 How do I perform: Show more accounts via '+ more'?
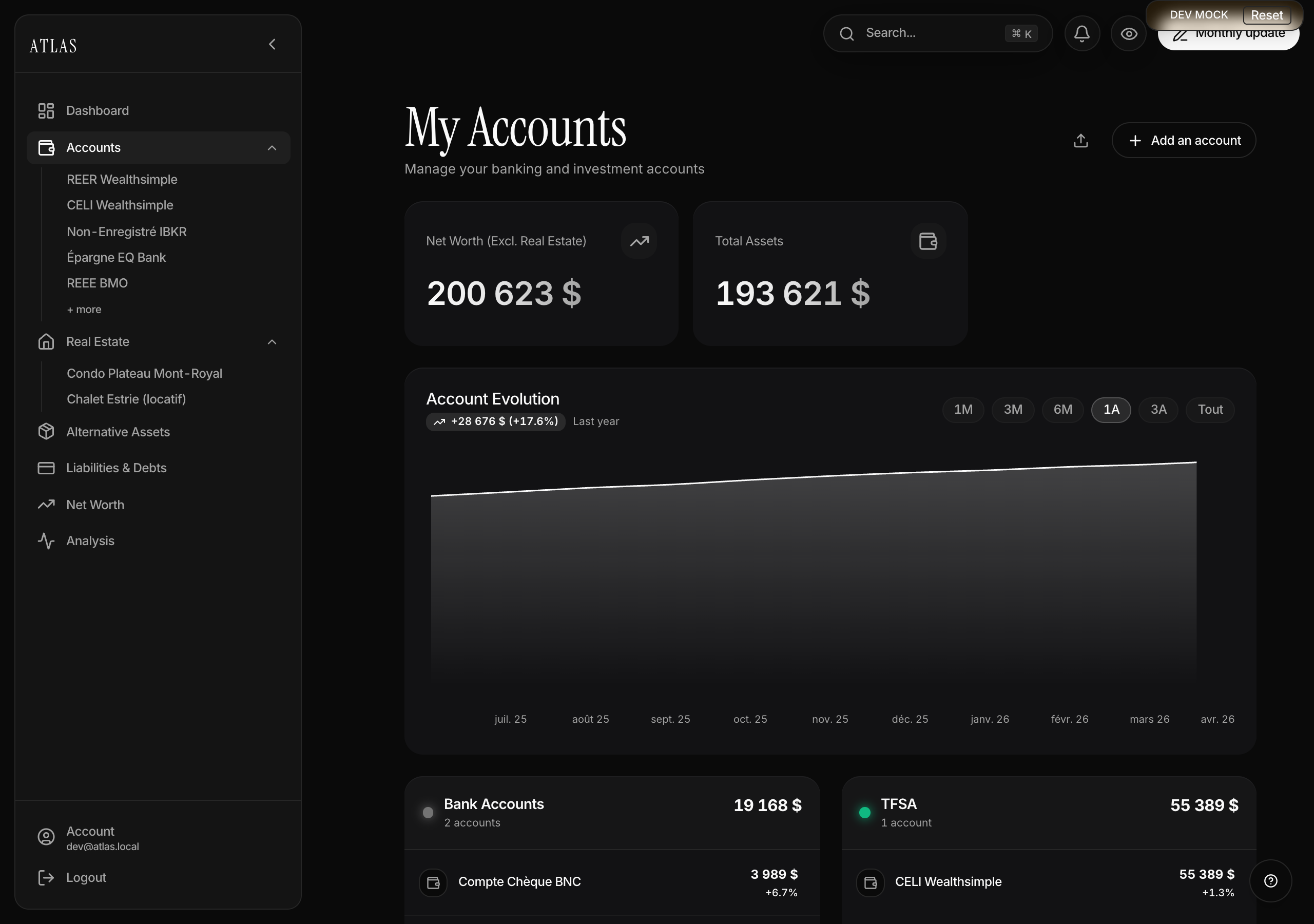pos(84,309)
